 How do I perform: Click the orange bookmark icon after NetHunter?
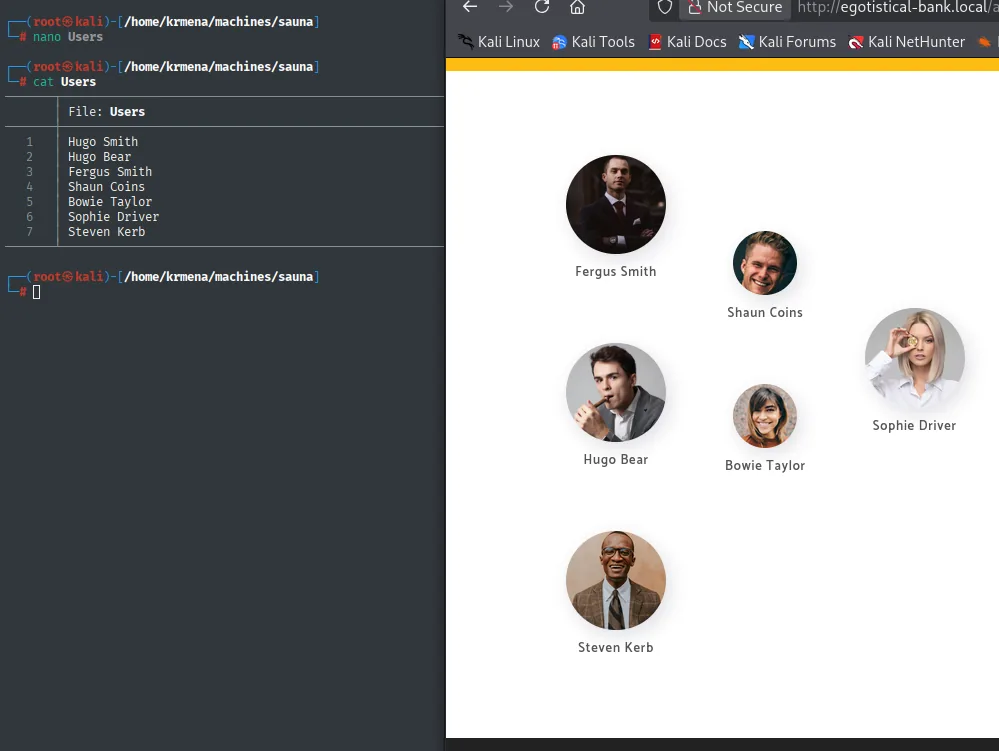click(x=984, y=42)
